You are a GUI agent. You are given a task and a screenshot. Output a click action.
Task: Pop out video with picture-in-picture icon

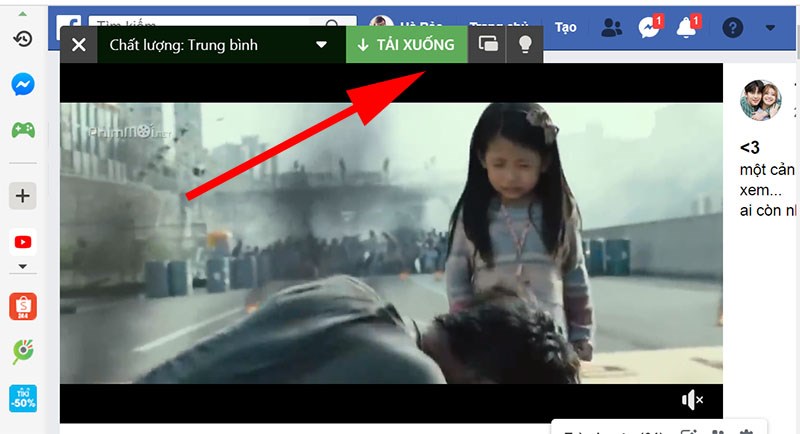[x=487, y=45]
